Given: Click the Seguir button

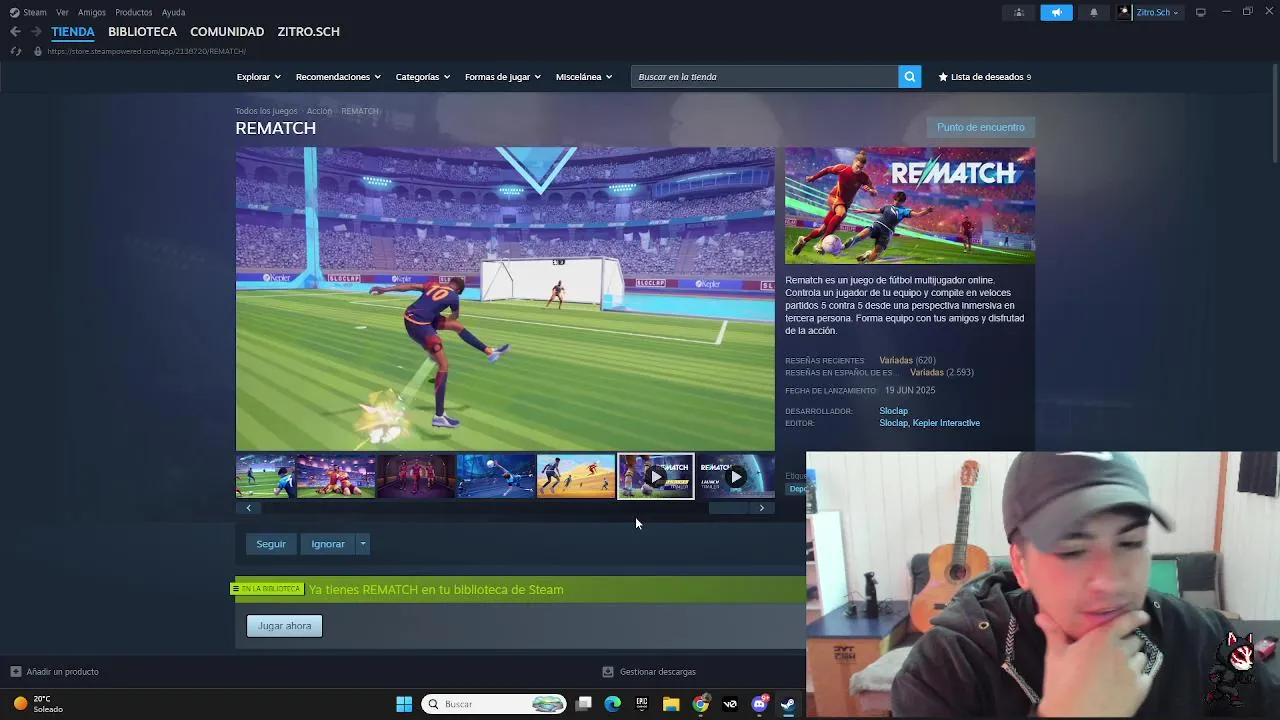Looking at the screenshot, I should click(x=271, y=544).
